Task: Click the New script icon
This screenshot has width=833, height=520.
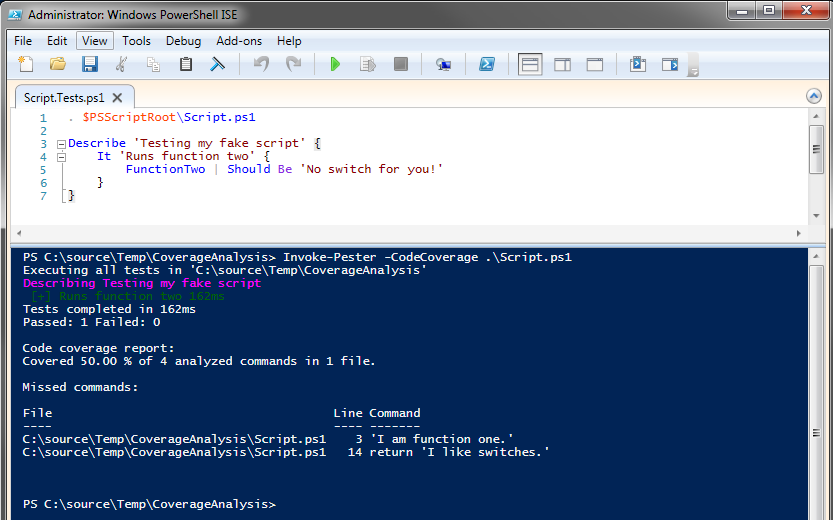Action: (26, 64)
